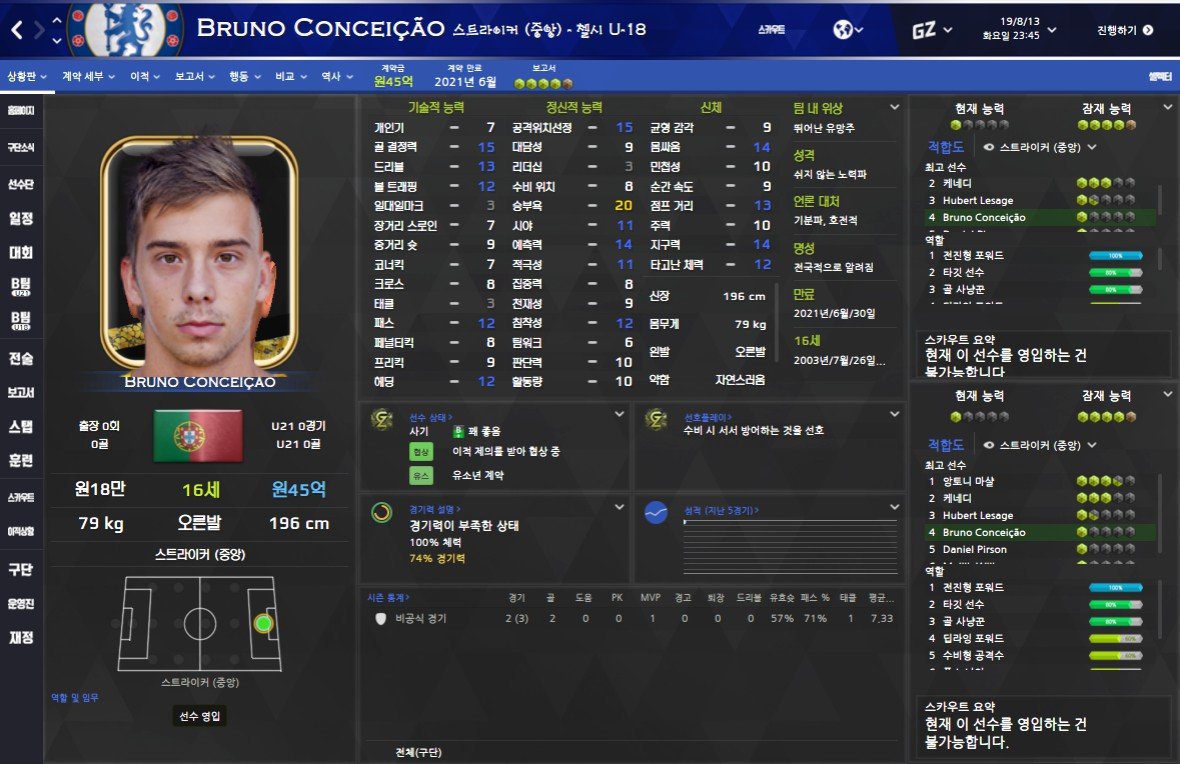Click the 진행하기 continue button
Image resolution: width=1180 pixels, height=764 pixels.
[x=1125, y=30]
